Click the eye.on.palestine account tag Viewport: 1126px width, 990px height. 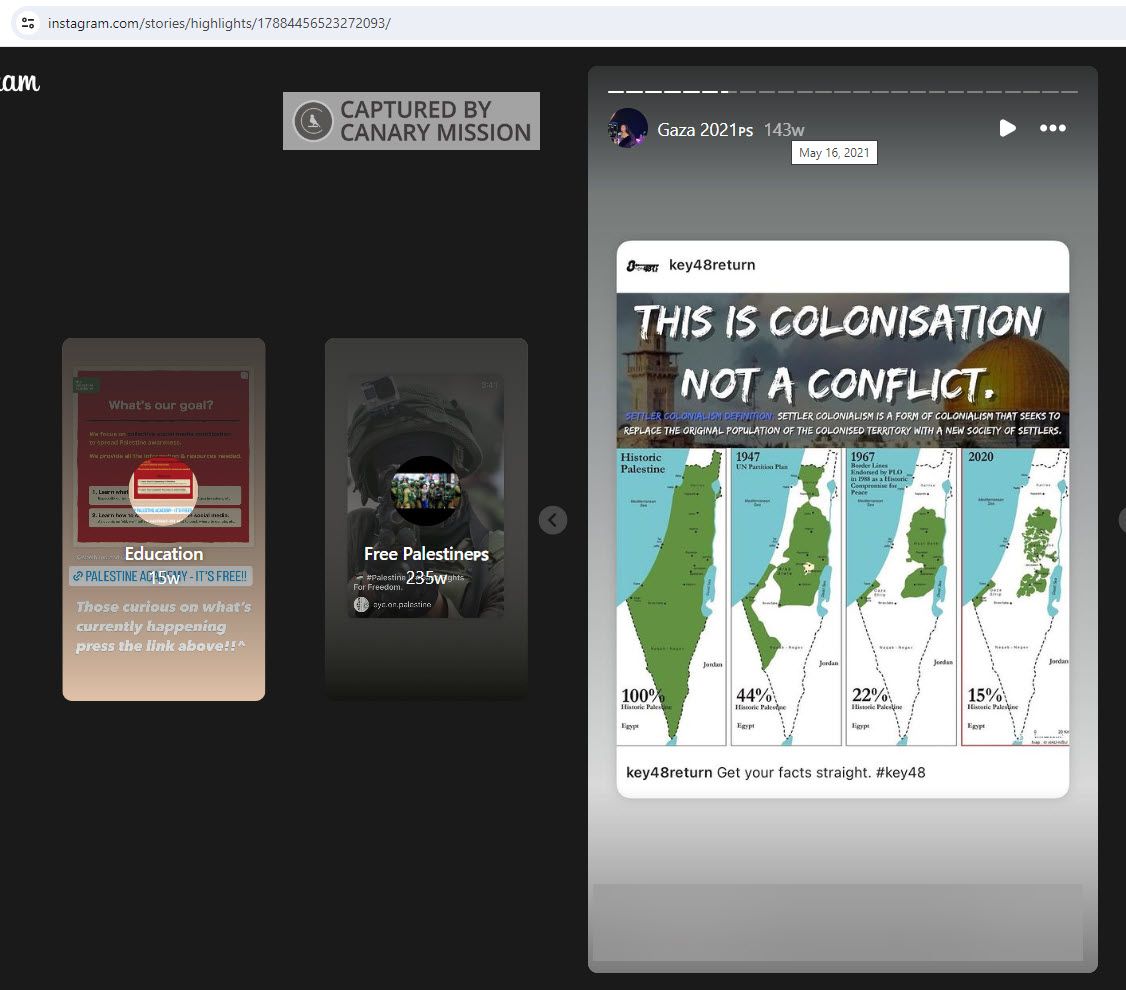point(393,604)
